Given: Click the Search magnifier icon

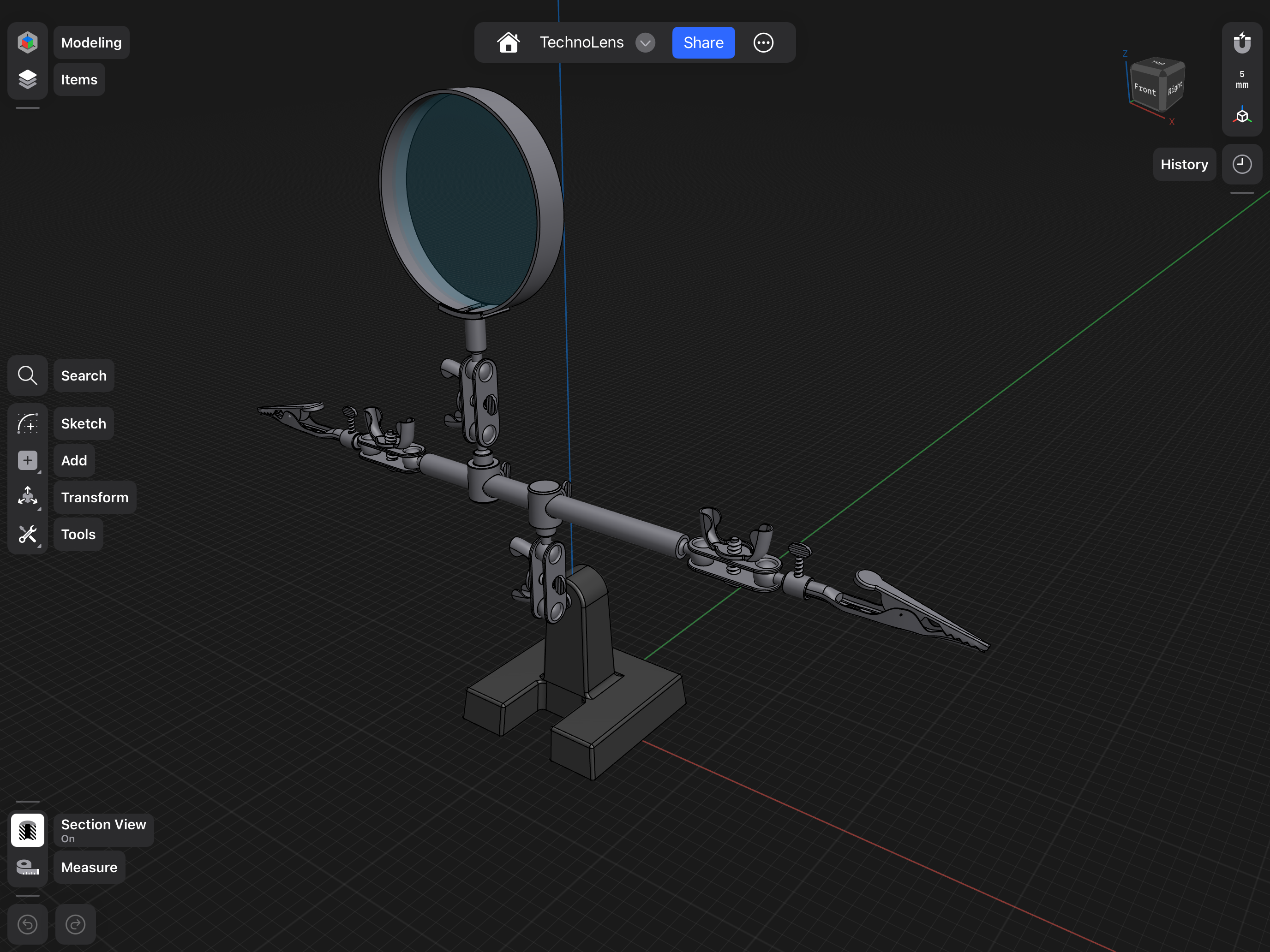Looking at the screenshot, I should 28,375.
